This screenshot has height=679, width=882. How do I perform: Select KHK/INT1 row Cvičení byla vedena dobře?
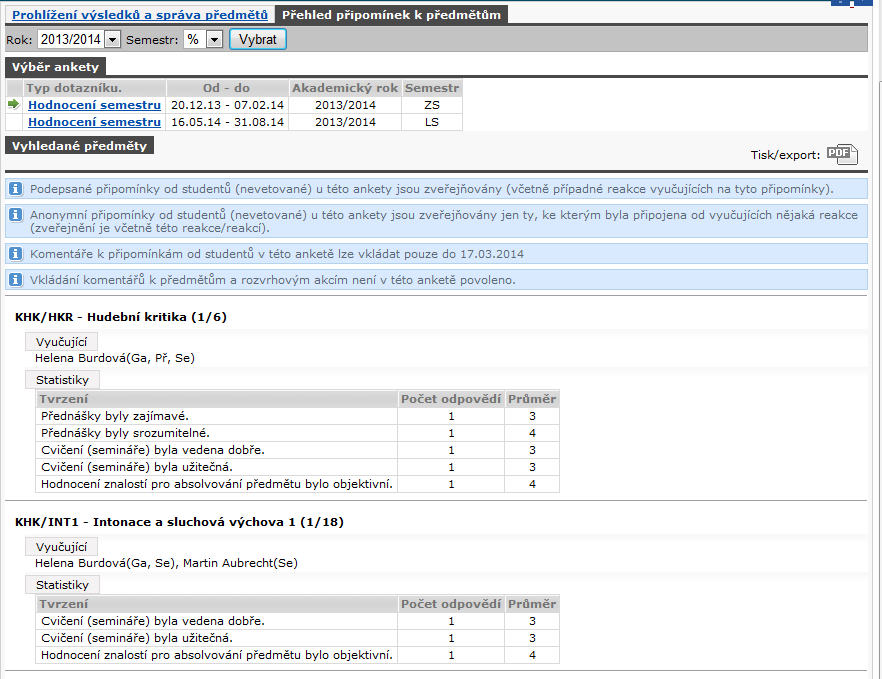click(298, 621)
